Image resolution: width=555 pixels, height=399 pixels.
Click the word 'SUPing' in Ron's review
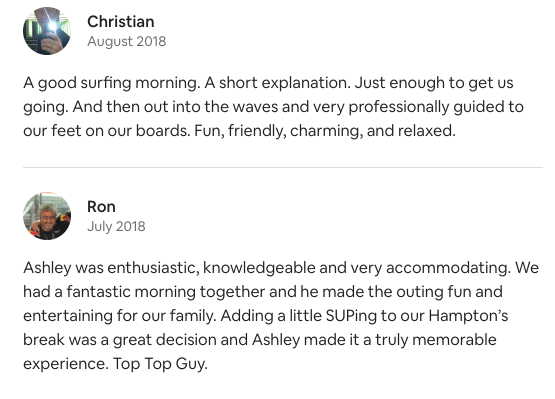[351, 316]
